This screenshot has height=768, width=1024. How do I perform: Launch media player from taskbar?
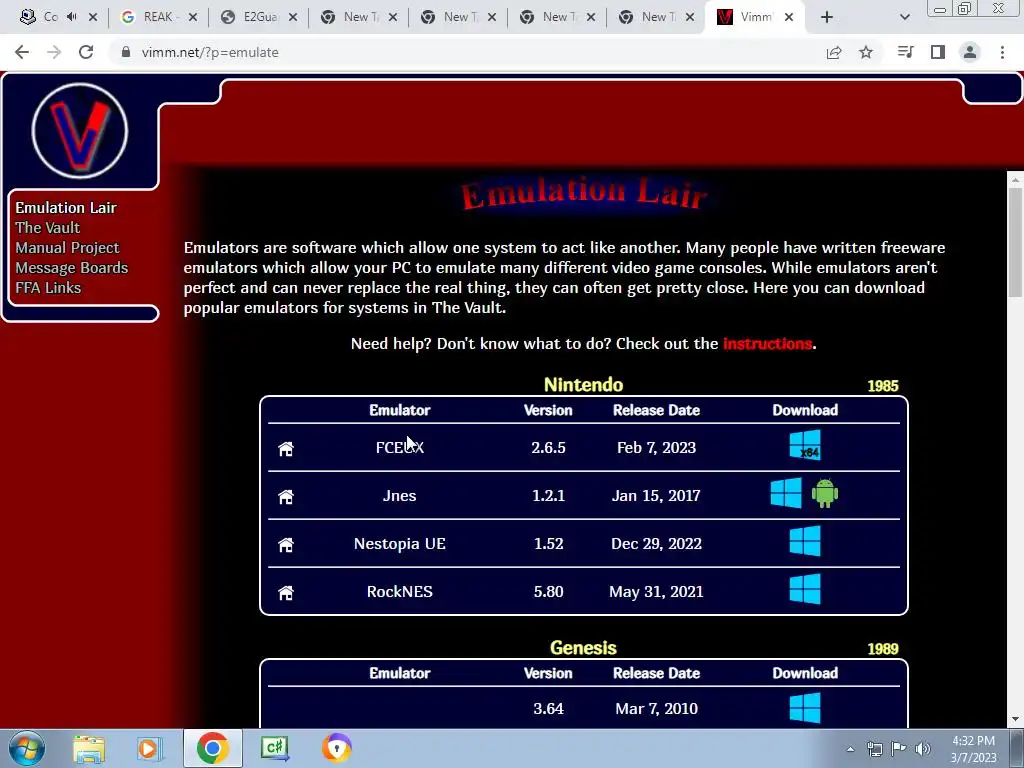[x=148, y=748]
